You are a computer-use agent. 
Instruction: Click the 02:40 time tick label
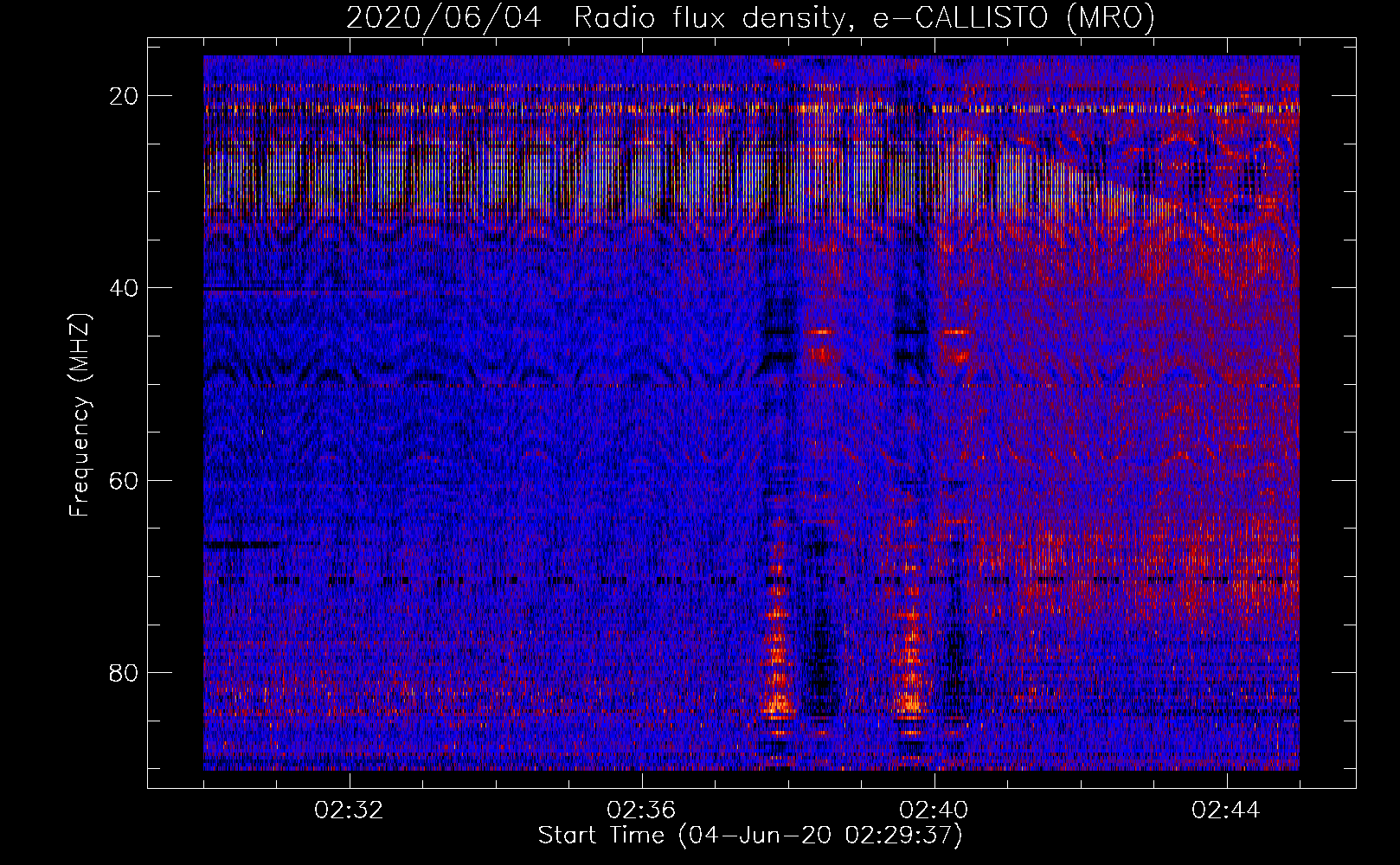pos(934,811)
